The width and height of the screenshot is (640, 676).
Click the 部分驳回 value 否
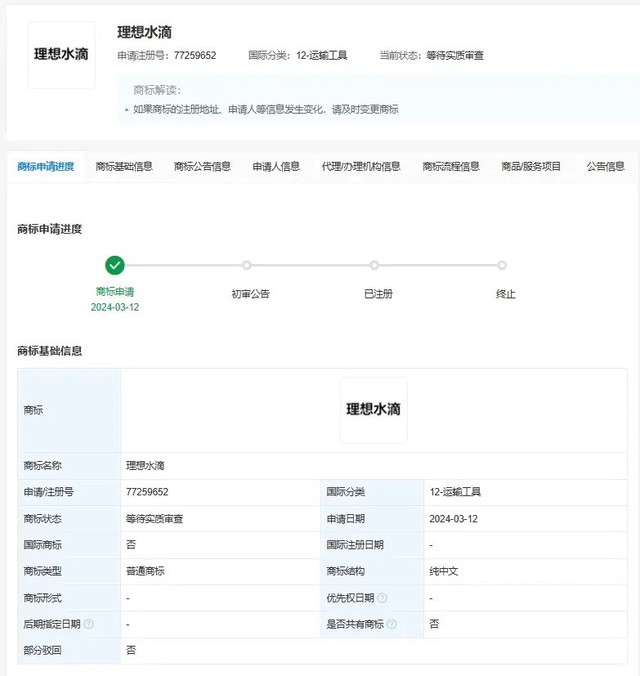point(131,650)
